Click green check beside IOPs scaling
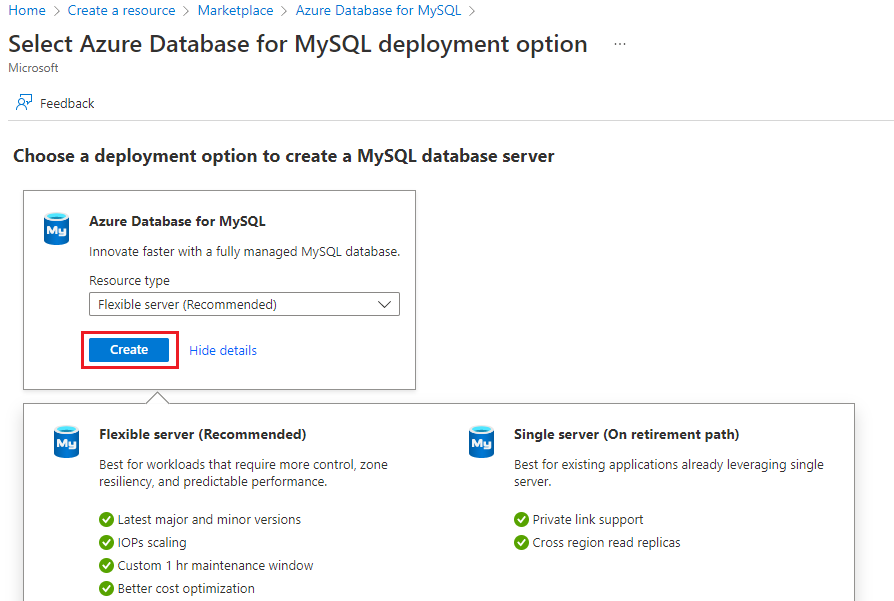The image size is (894, 601). (x=106, y=542)
